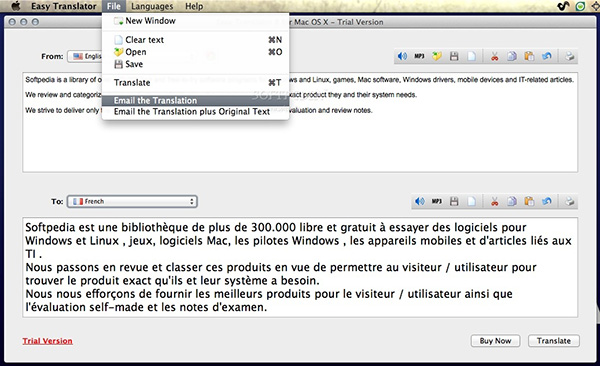600x366 pixels.
Task: Select Translate in the File menu
Action: coord(195,82)
